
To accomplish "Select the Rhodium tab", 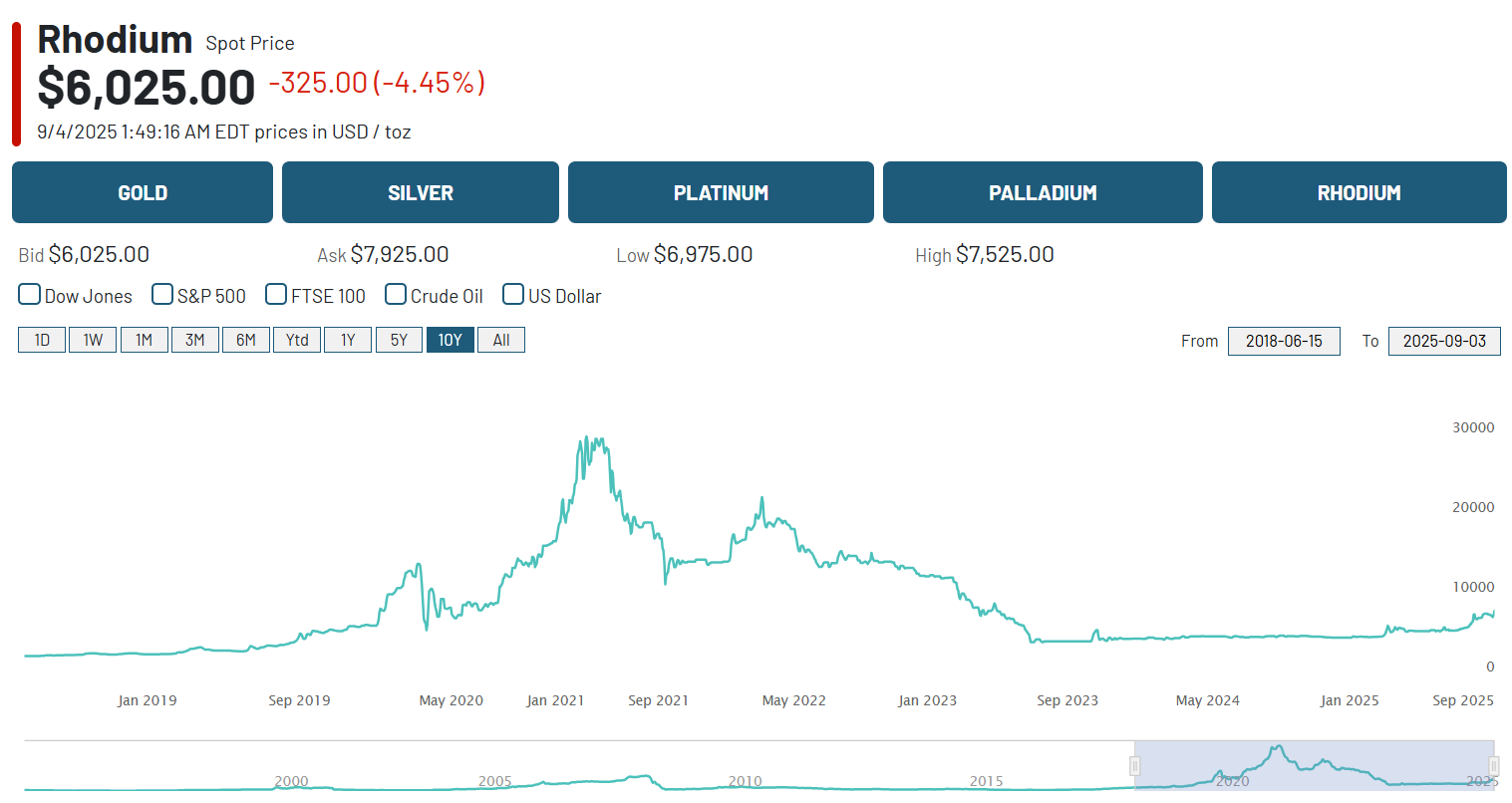I will pyautogui.click(x=1359, y=192).
